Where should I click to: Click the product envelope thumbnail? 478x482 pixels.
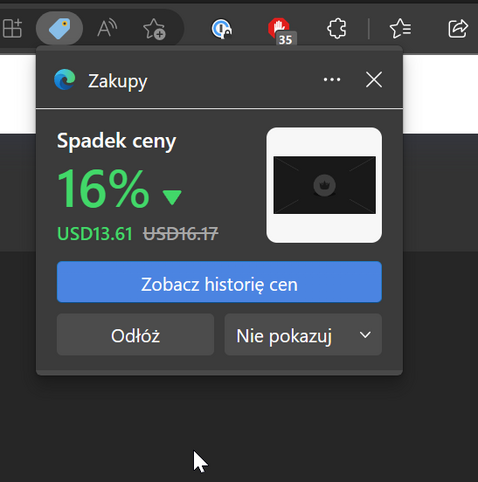(x=324, y=185)
